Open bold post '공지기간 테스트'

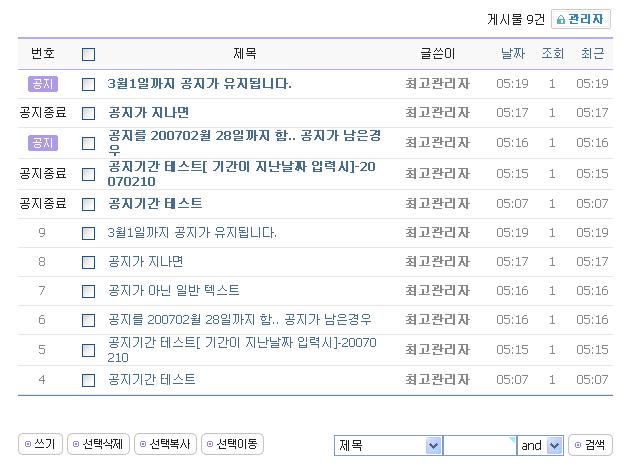coord(155,203)
